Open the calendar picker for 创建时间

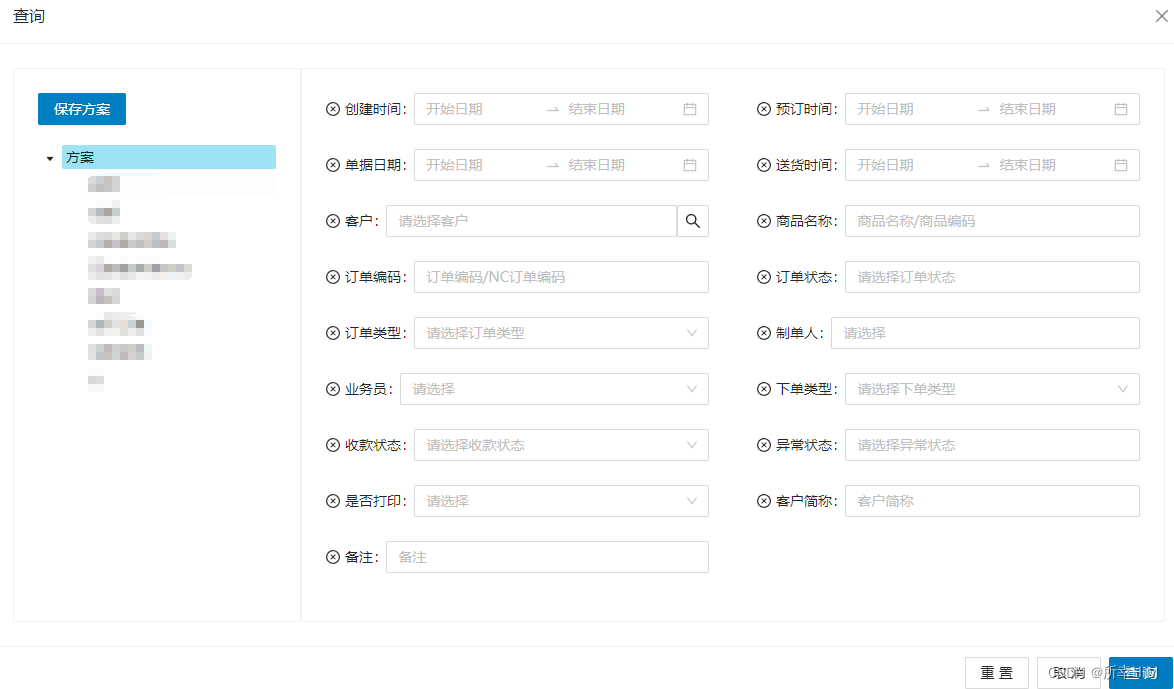(689, 108)
